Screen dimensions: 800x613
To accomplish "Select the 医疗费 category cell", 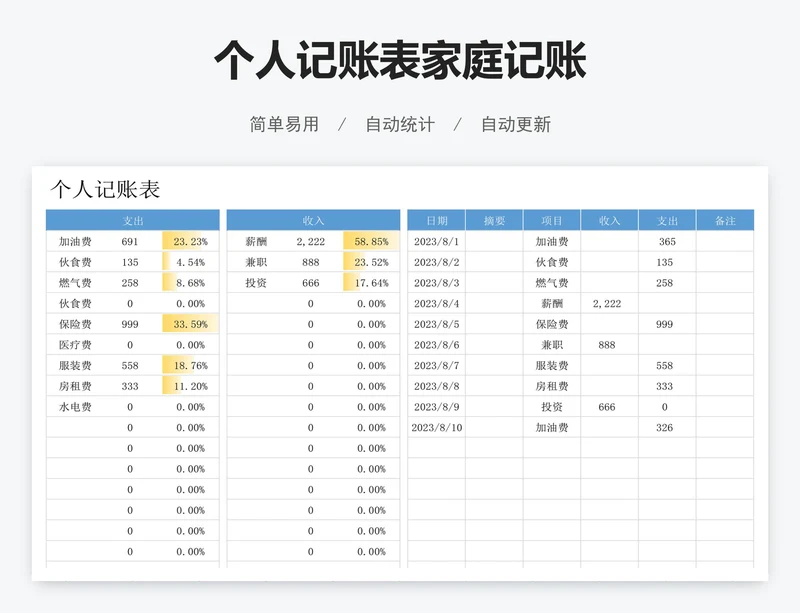I will (x=75, y=345).
